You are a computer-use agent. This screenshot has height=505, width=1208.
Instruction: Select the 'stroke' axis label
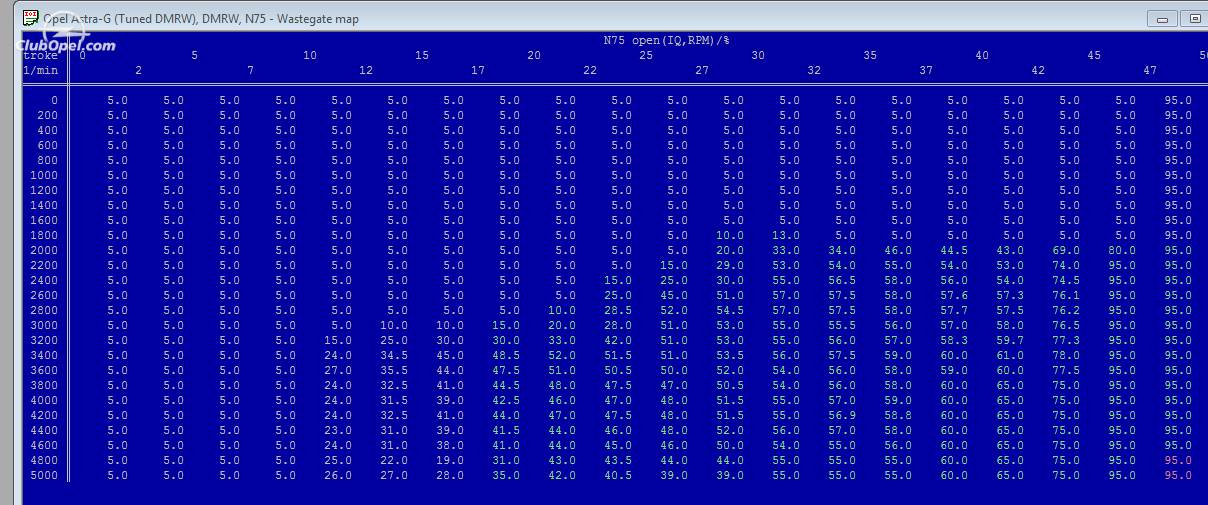41,56
